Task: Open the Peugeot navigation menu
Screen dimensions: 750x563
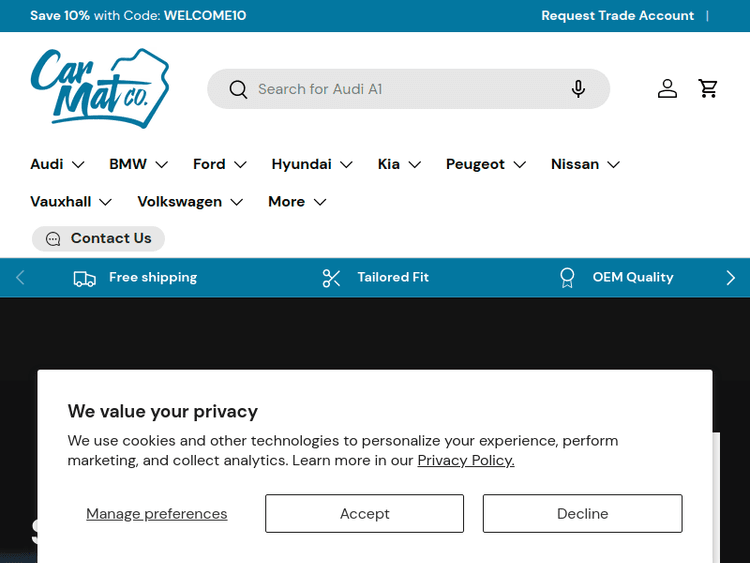Action: 486,164
